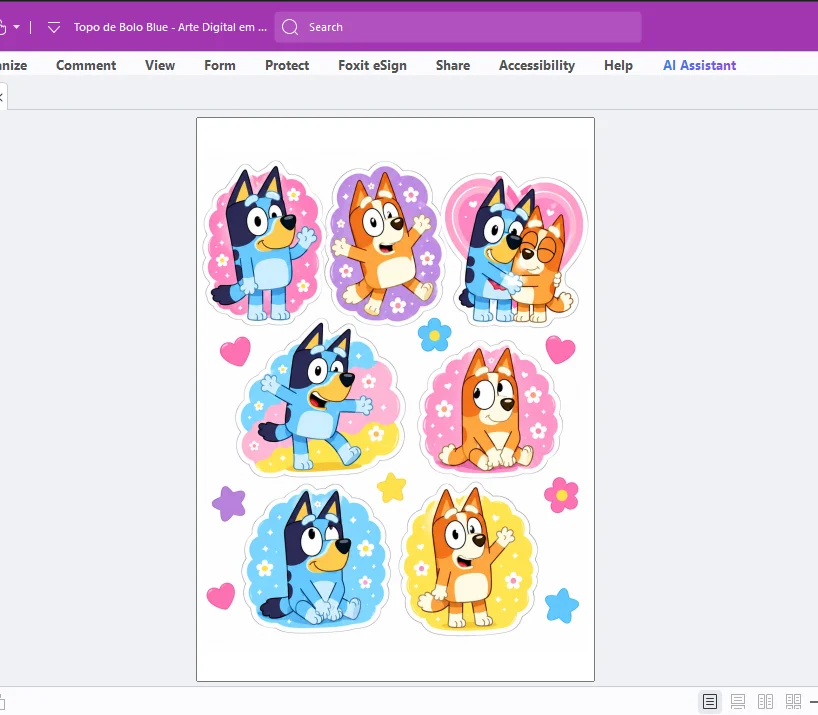This screenshot has width=818, height=715.
Task: Open the Accessibility tab
Action: 537,65
